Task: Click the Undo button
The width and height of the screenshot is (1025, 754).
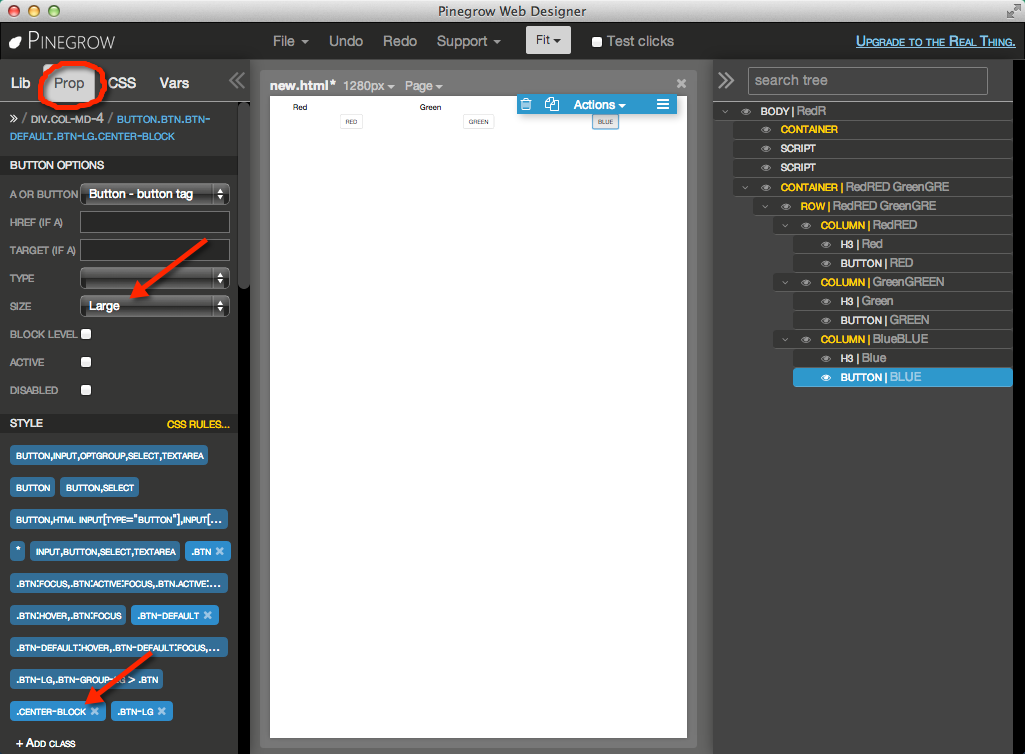Action: 346,41
